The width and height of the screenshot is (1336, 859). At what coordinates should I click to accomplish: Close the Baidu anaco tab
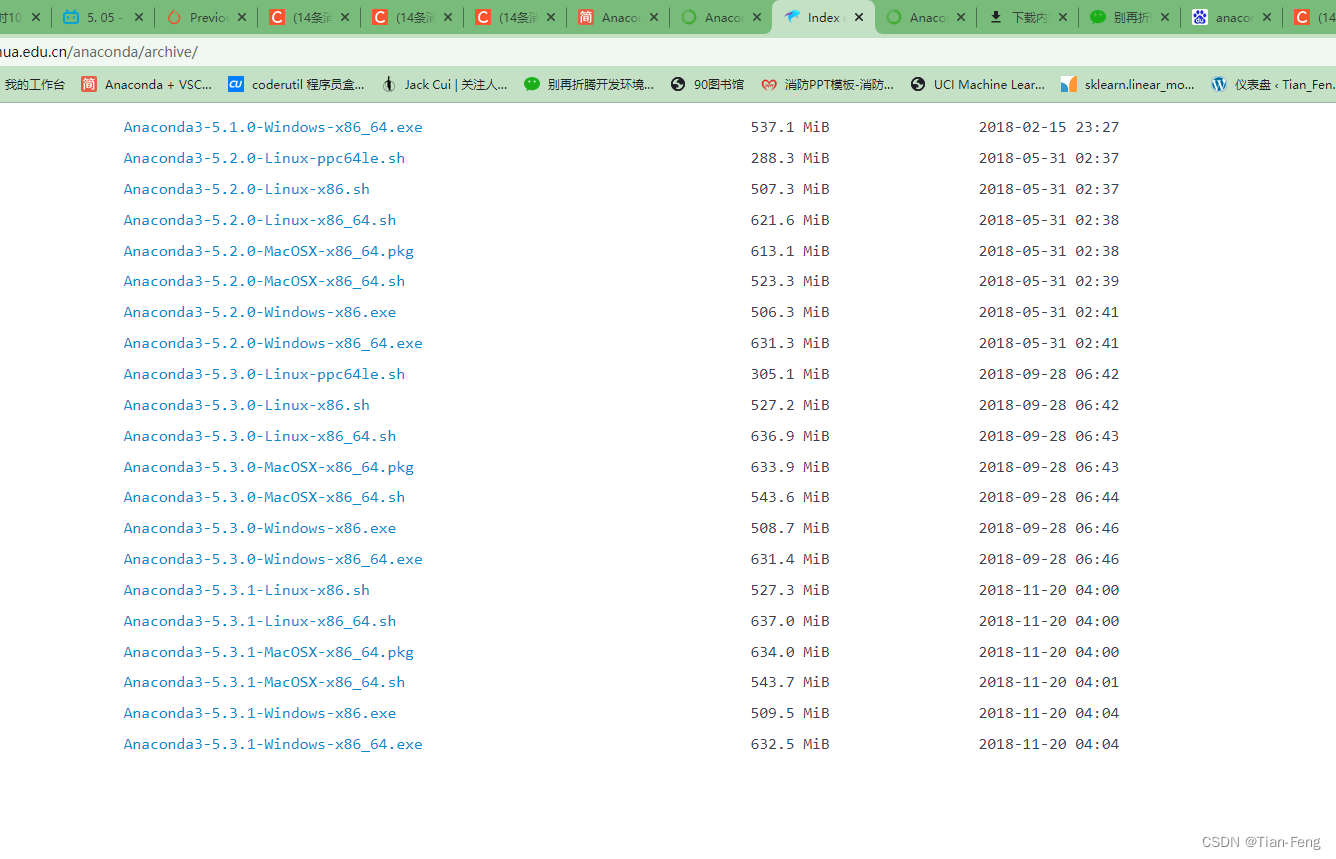coord(1267,17)
